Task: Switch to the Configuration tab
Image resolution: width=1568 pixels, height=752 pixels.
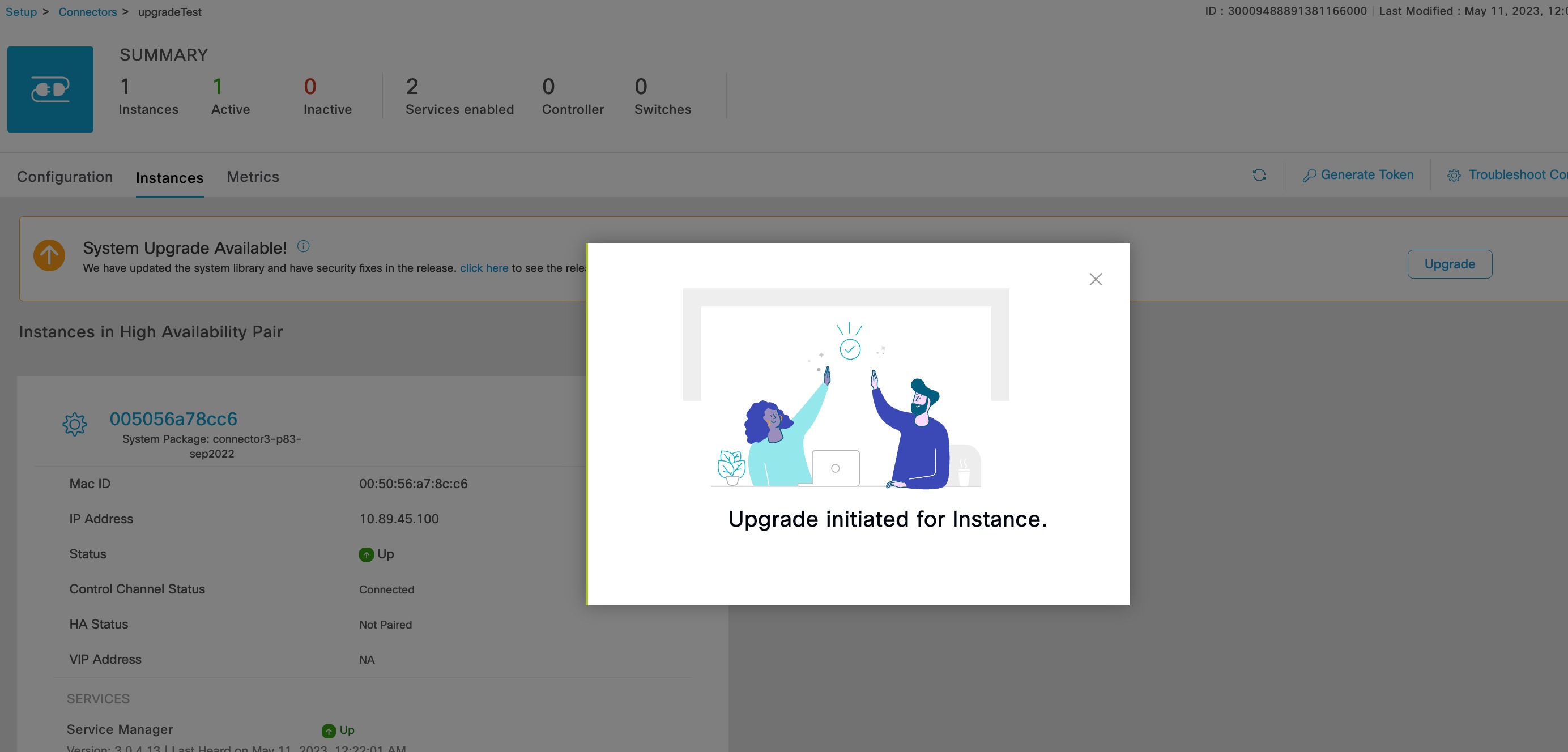Action: click(65, 177)
